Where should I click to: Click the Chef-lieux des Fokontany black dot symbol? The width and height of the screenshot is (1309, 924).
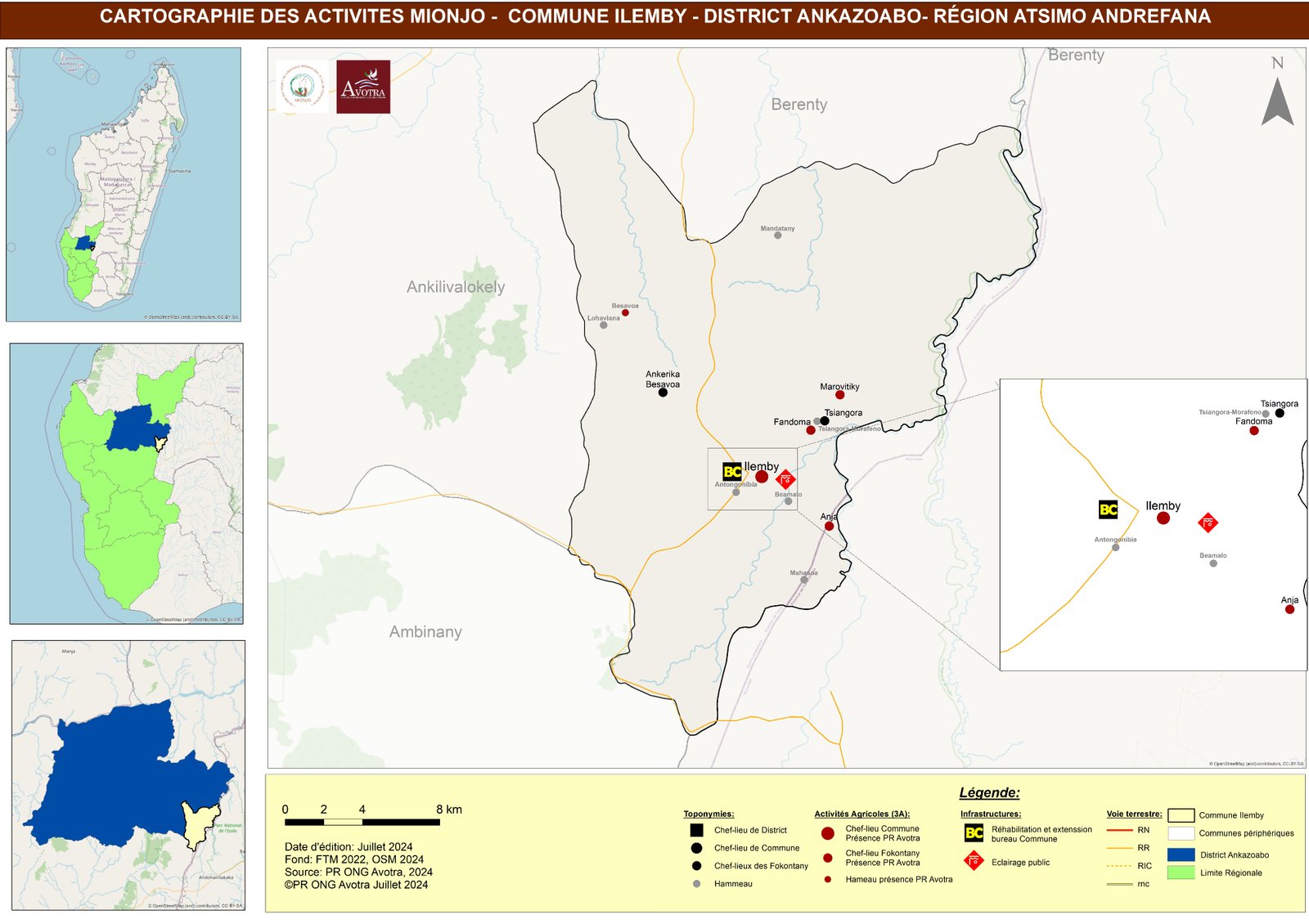pyautogui.click(x=697, y=866)
